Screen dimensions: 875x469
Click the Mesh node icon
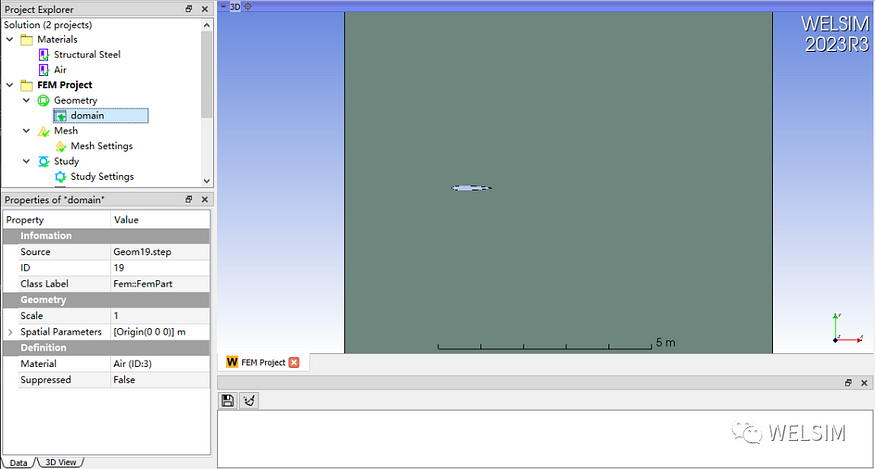point(44,131)
